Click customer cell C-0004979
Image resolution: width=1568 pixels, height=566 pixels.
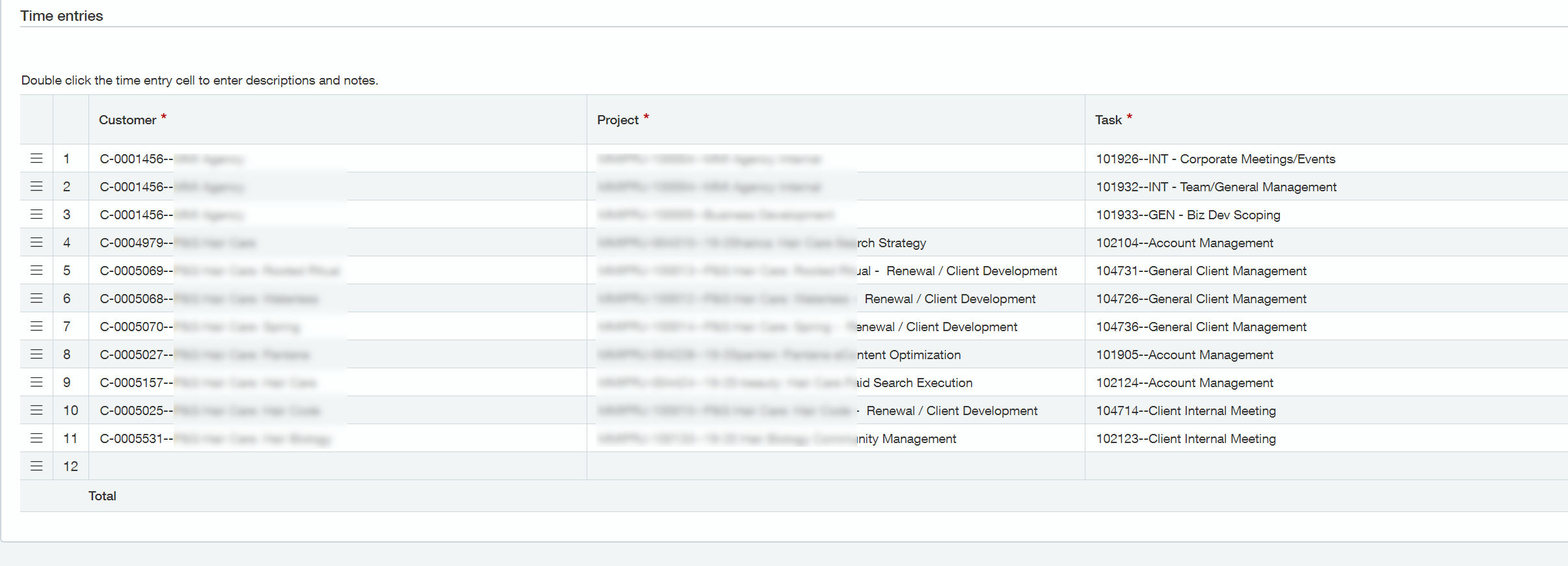(x=338, y=243)
